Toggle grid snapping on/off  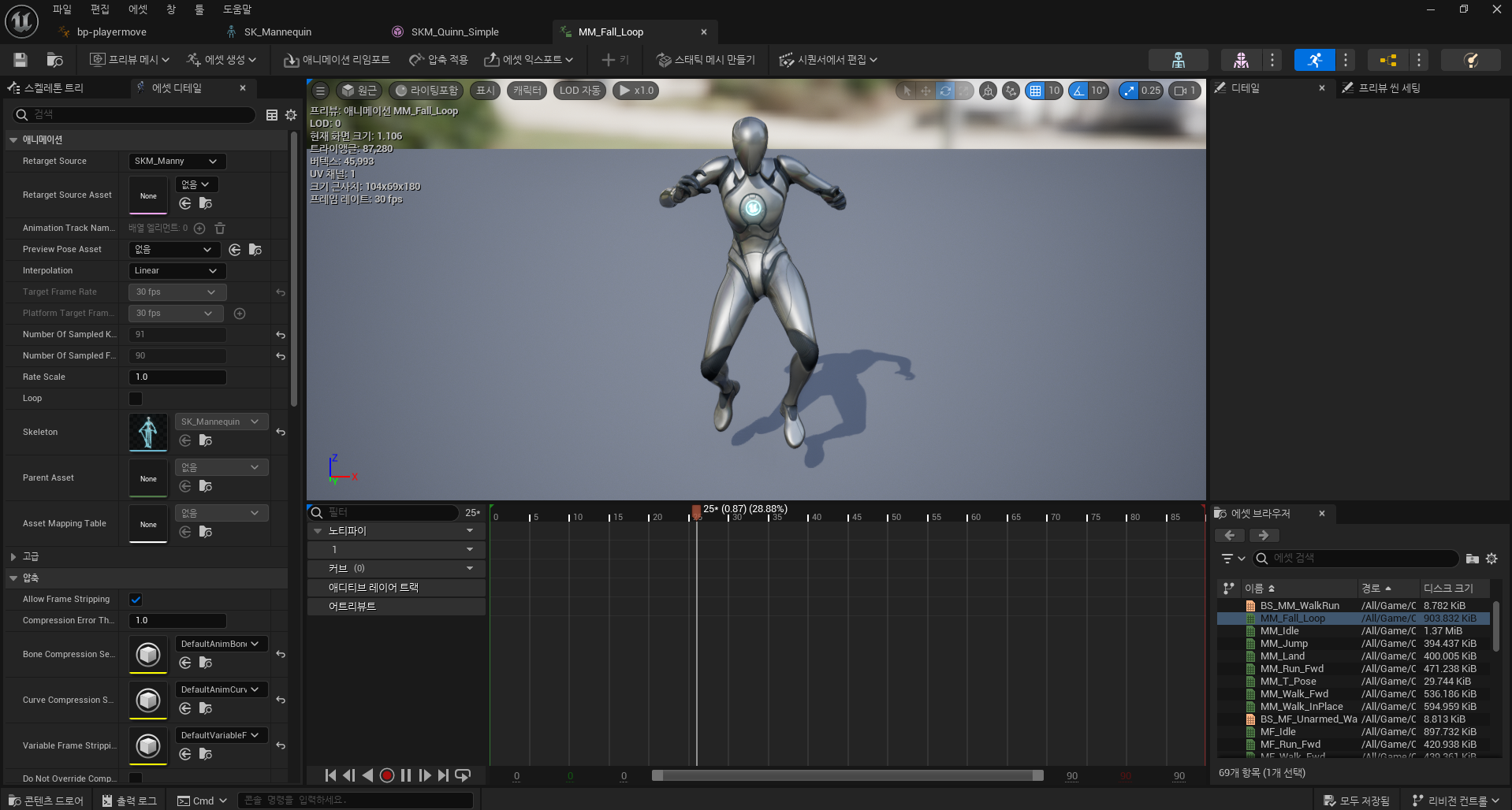tap(1035, 91)
